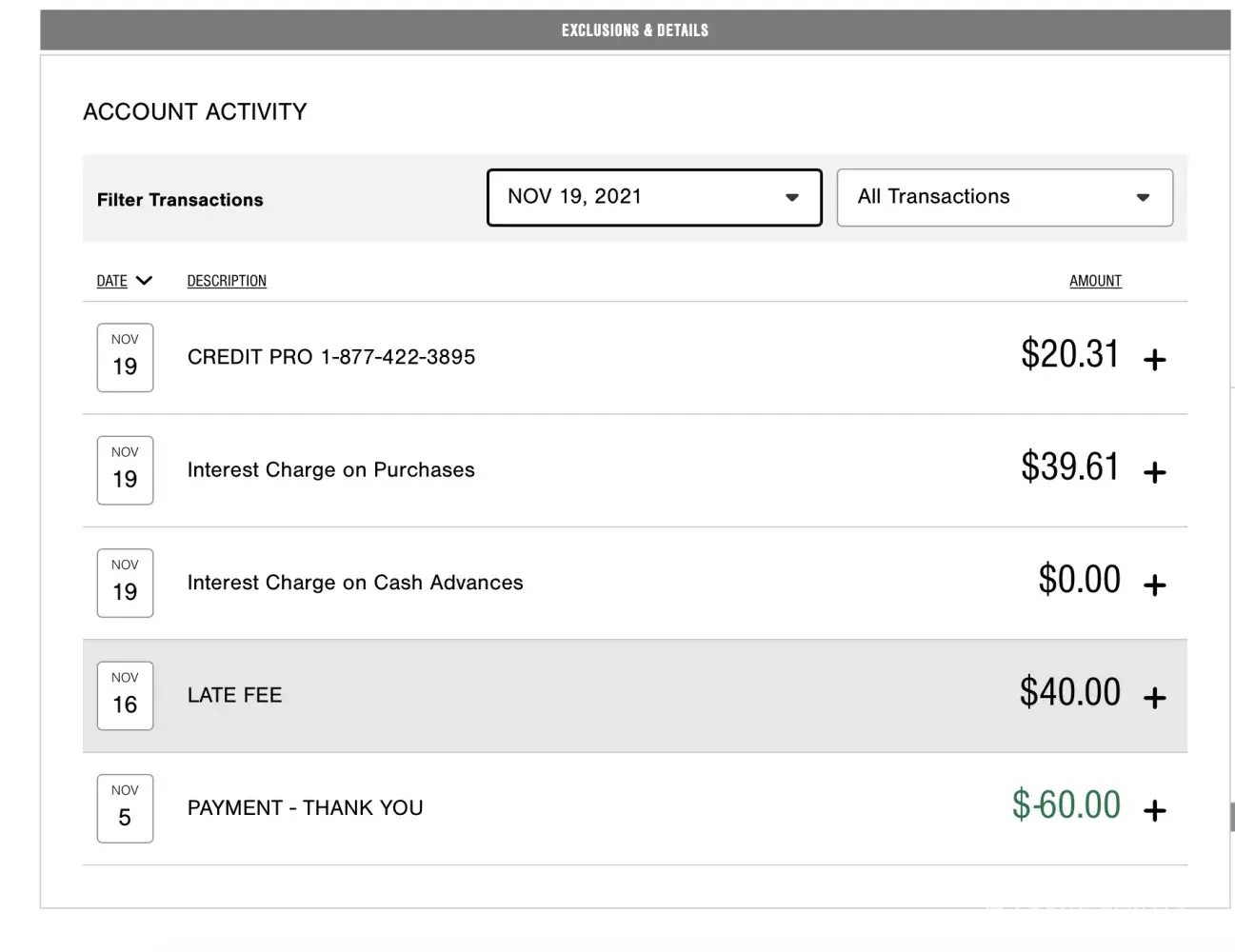
Task: Expand Interest Charge on Purchases details
Action: point(1154,472)
